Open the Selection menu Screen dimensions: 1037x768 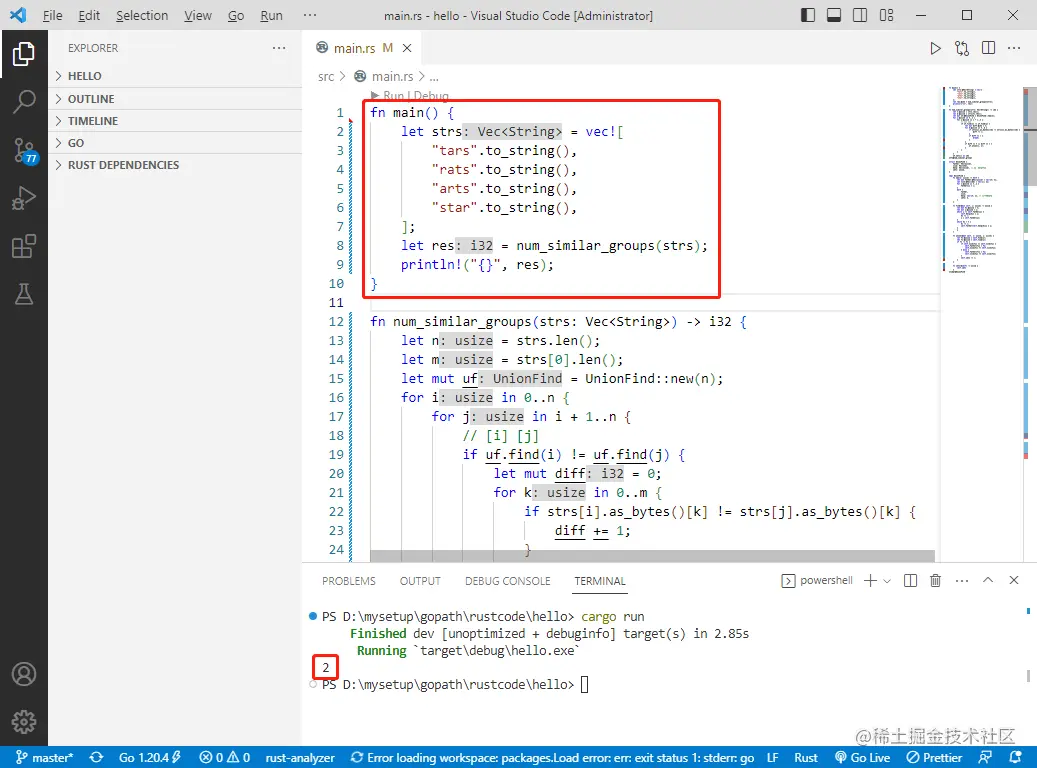coord(142,15)
